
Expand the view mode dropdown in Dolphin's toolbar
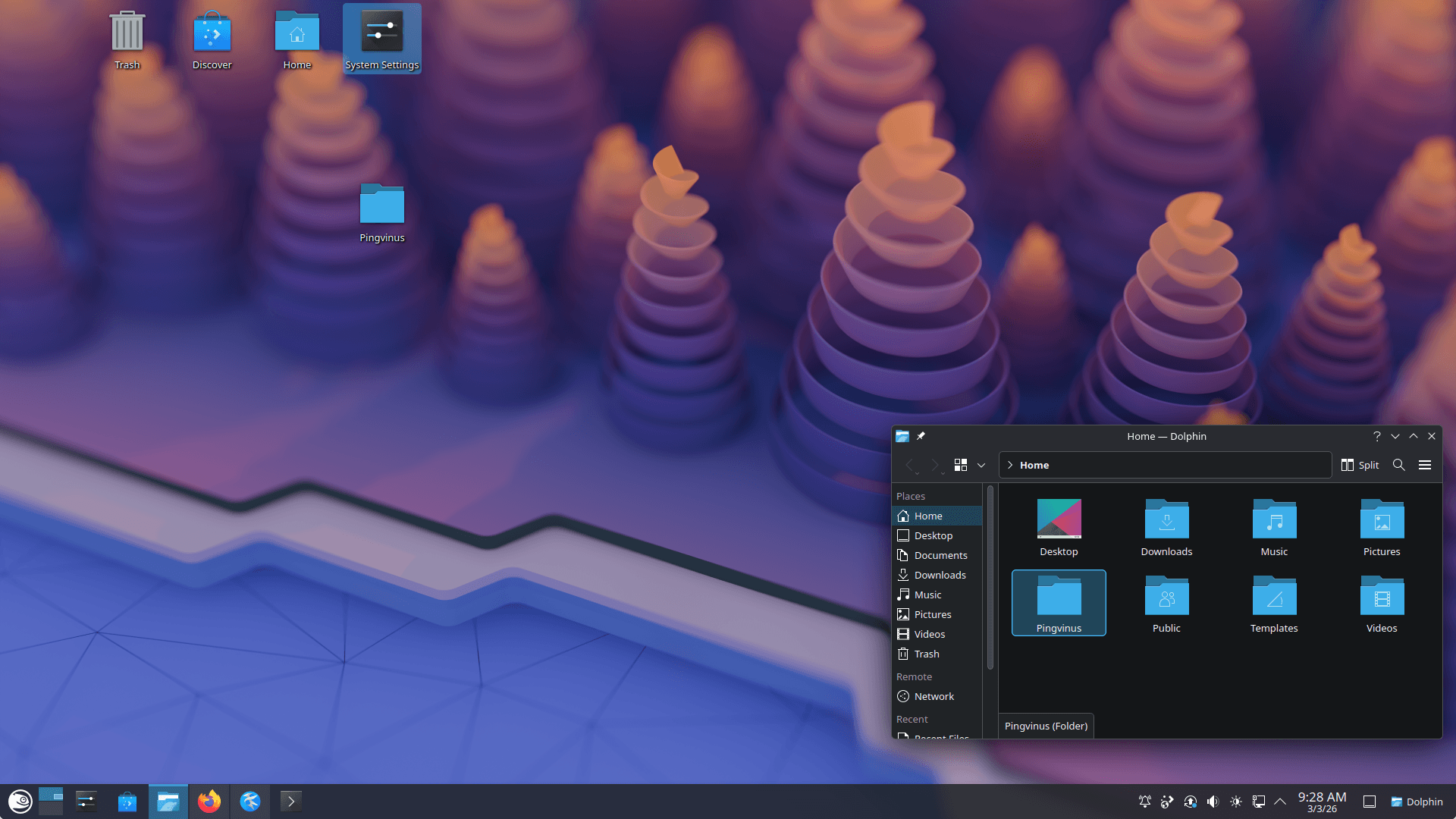[x=981, y=465]
